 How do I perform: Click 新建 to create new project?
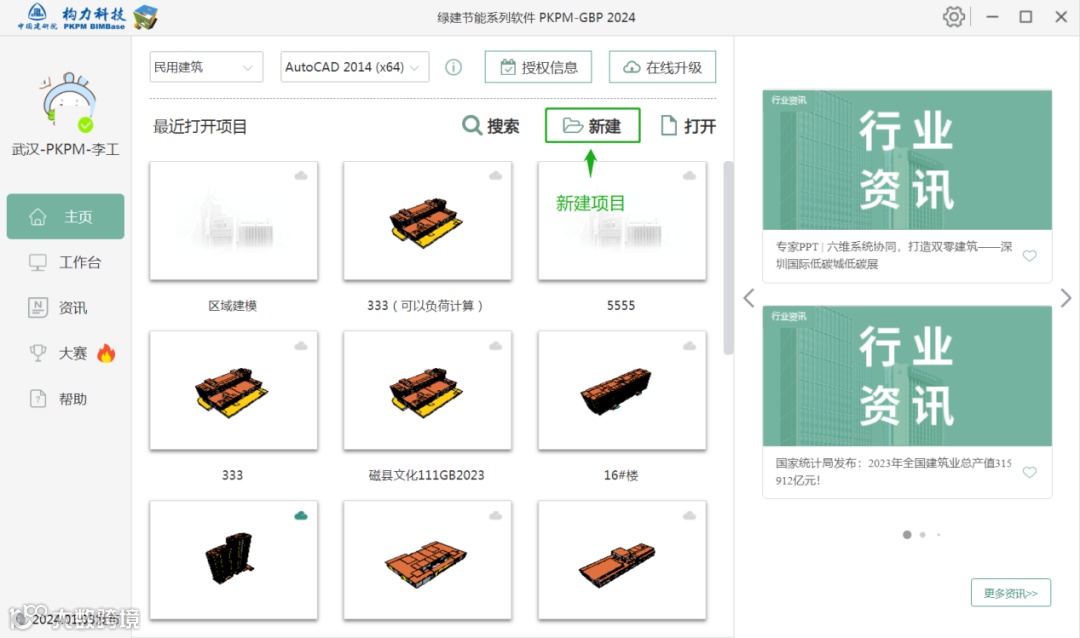coord(592,125)
